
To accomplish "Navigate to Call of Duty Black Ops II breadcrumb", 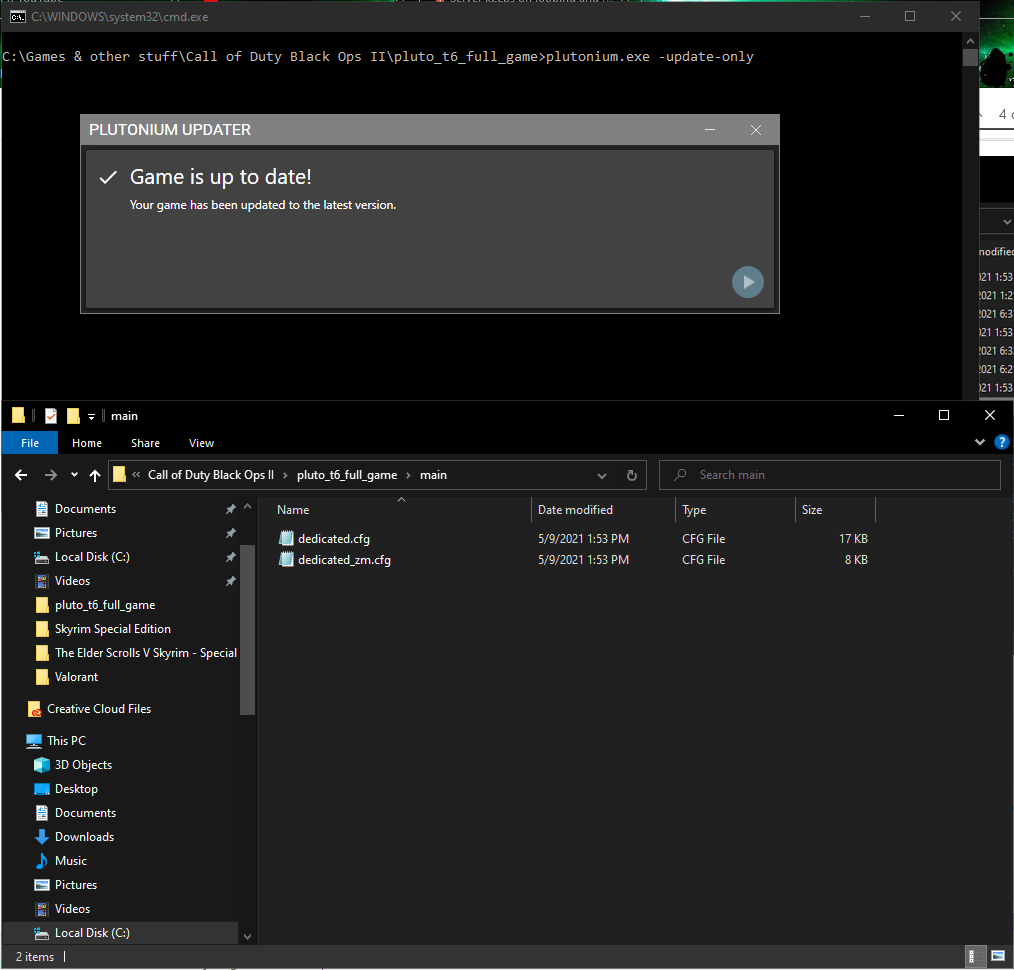I will (x=211, y=475).
